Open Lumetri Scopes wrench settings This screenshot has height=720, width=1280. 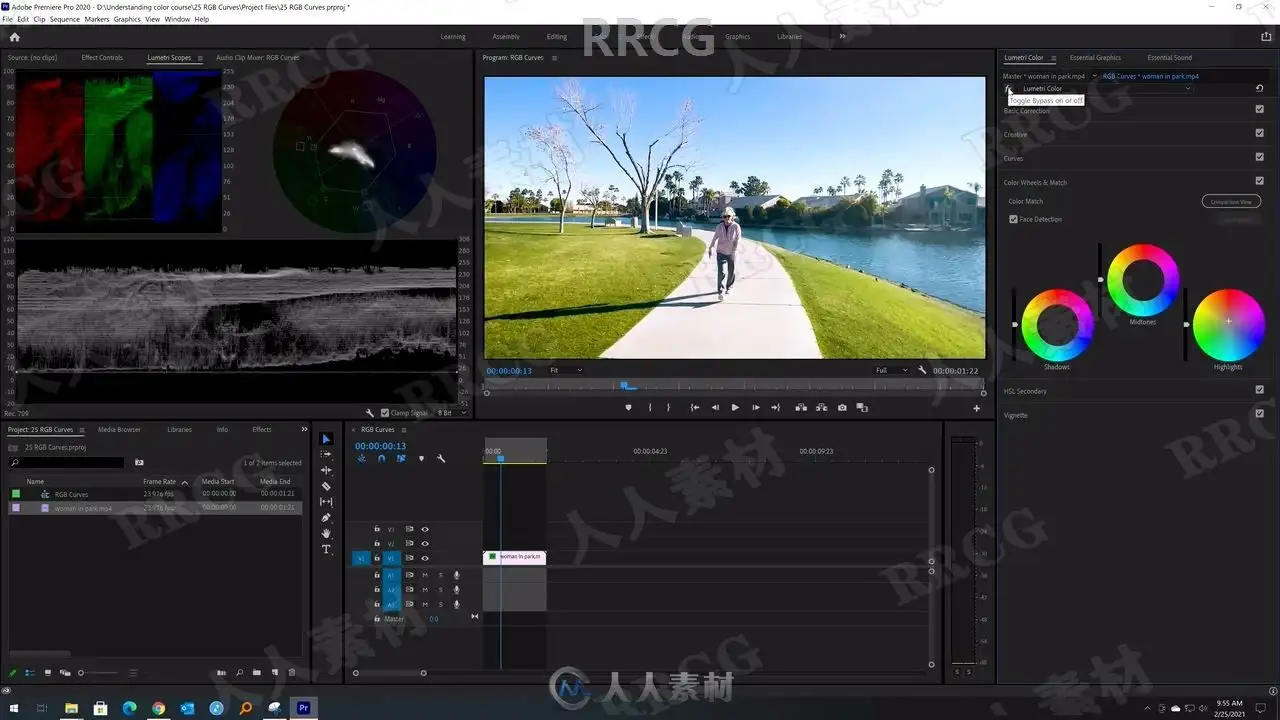pyautogui.click(x=370, y=413)
